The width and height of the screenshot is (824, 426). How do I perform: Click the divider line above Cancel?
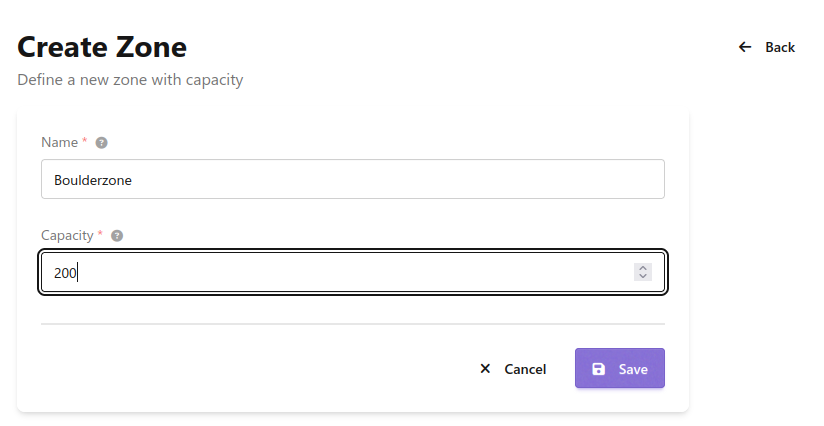[352, 324]
